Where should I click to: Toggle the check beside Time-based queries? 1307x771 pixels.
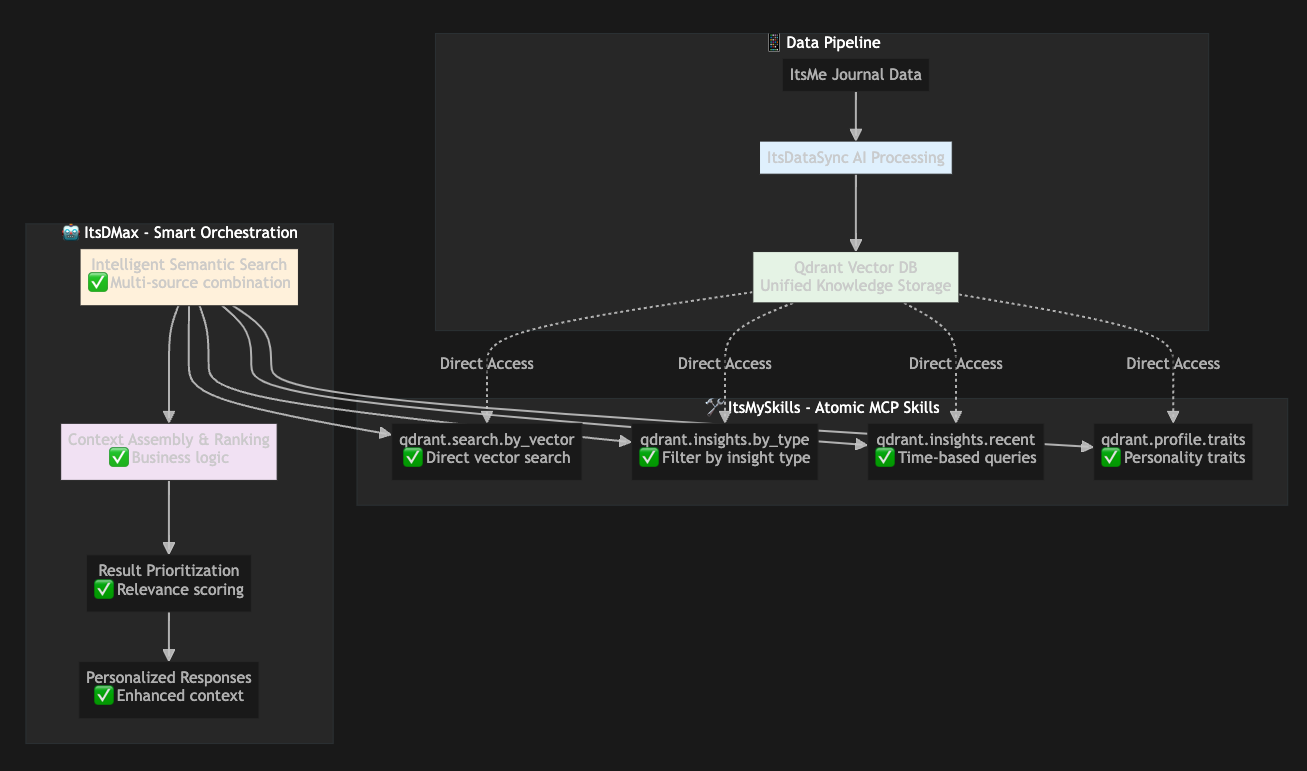click(x=884, y=458)
